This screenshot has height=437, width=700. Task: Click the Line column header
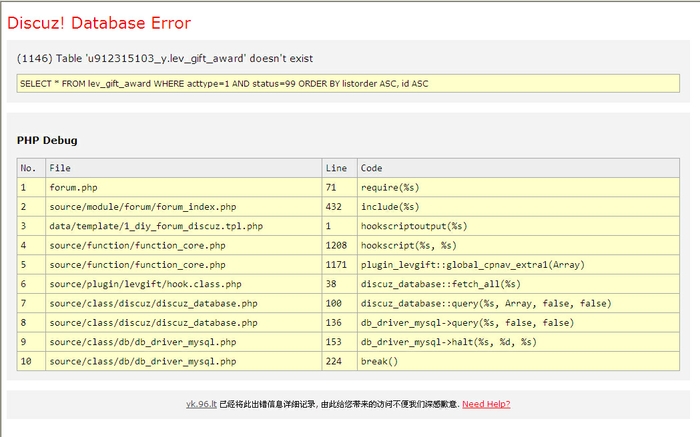[340, 168]
